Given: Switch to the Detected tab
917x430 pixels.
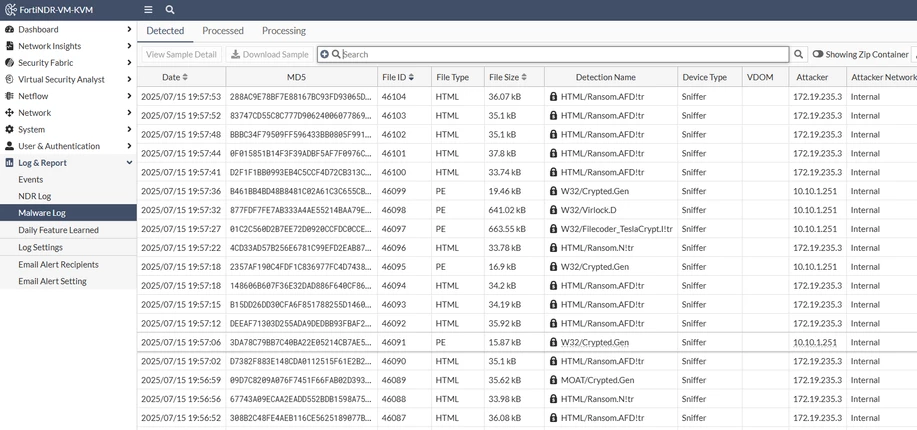Looking at the screenshot, I should pyautogui.click(x=165, y=31).
